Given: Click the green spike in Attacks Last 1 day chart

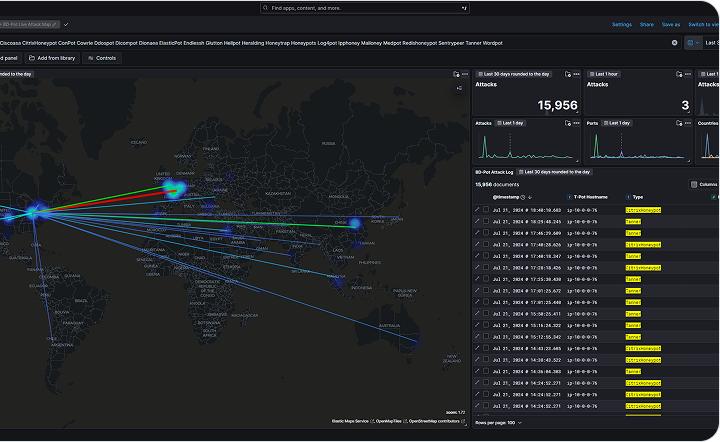Looking at the screenshot, I should pyautogui.click(x=484, y=146).
